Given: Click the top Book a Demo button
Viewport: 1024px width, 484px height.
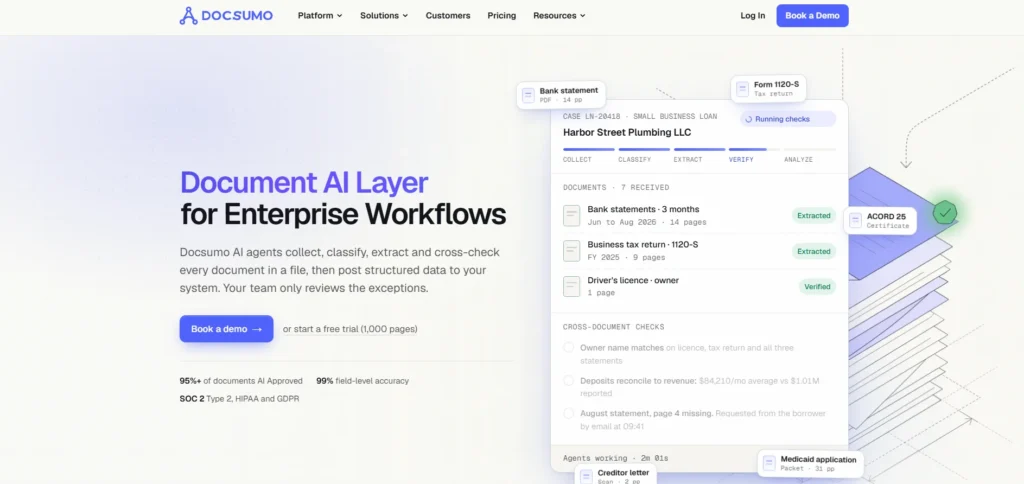Looking at the screenshot, I should coord(812,16).
